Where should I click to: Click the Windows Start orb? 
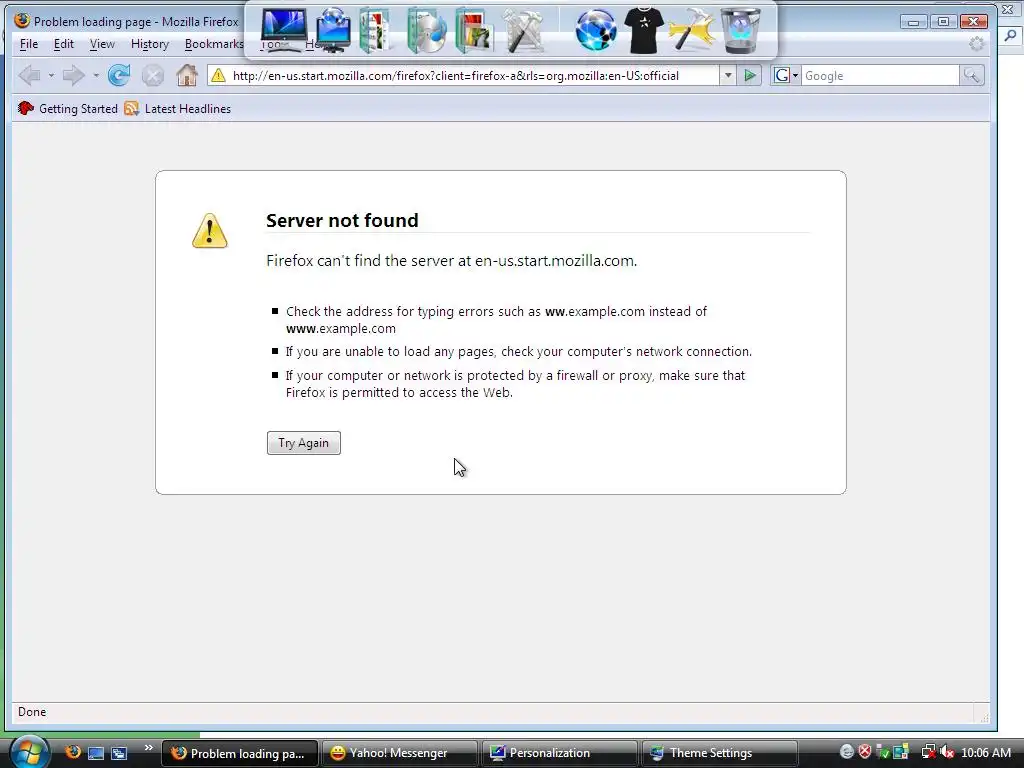[29, 752]
